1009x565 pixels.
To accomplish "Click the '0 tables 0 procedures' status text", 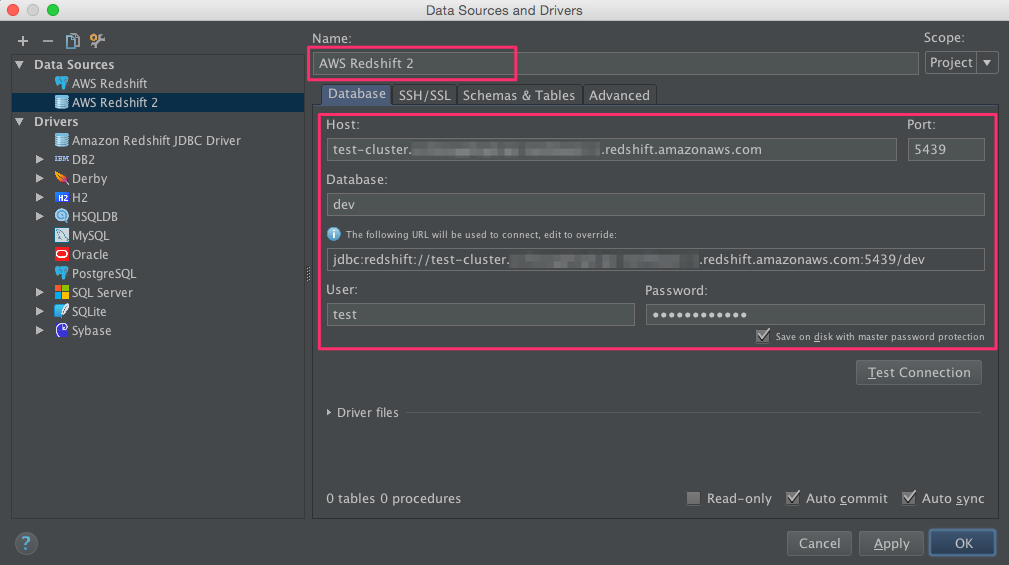I will (x=393, y=498).
